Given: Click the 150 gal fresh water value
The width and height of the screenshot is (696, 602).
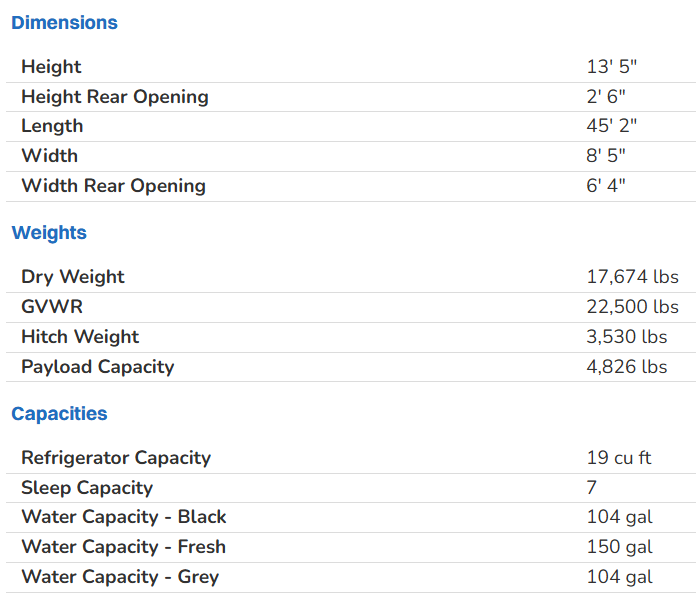Looking at the screenshot, I should point(619,546).
